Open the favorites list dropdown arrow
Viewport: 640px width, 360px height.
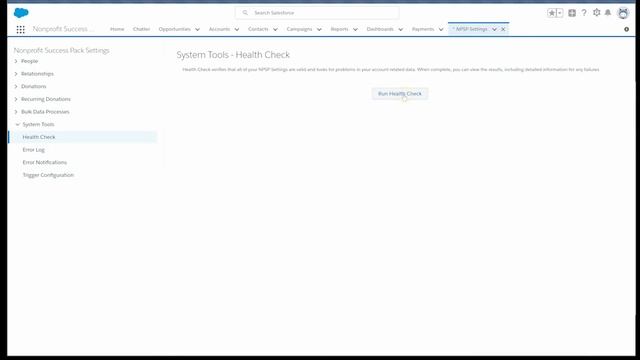tap(560, 13)
